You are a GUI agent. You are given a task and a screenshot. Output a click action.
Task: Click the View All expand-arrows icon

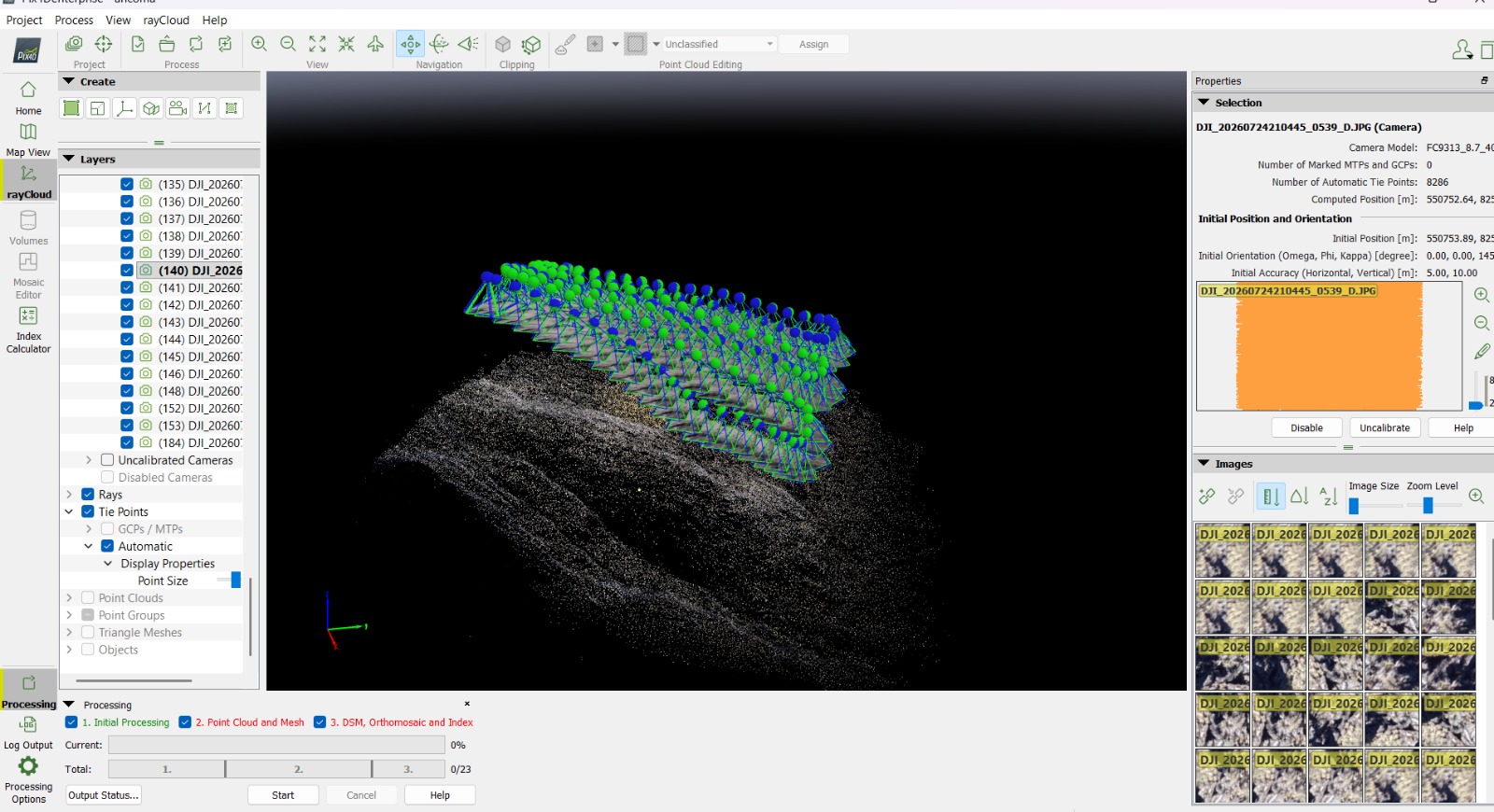pyautogui.click(x=317, y=44)
